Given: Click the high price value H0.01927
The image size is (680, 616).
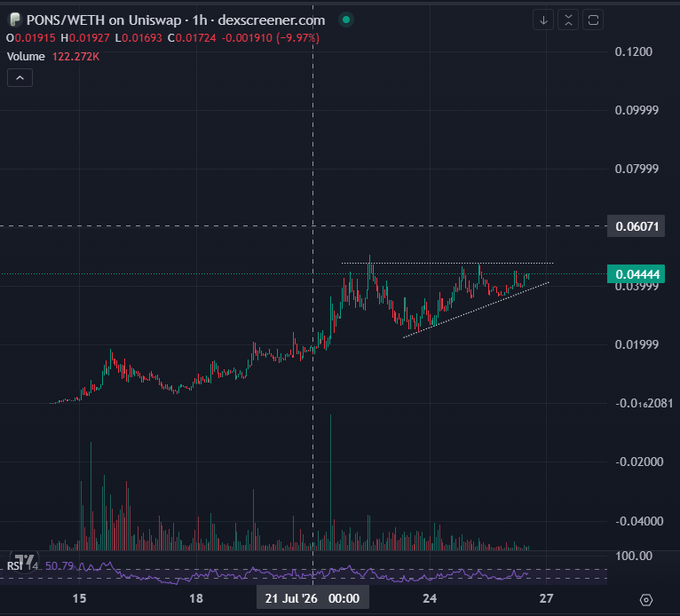Looking at the screenshot, I should pyautogui.click(x=85, y=38).
